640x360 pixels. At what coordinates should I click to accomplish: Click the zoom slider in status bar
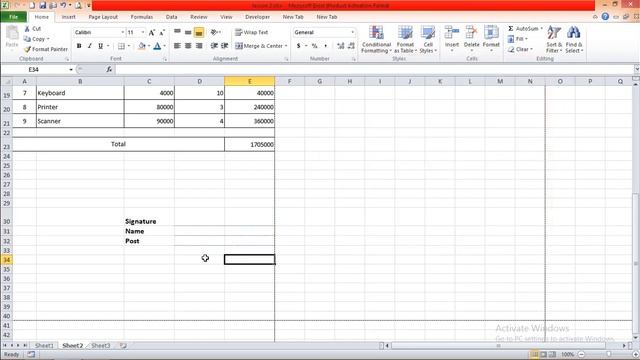tap(608, 354)
